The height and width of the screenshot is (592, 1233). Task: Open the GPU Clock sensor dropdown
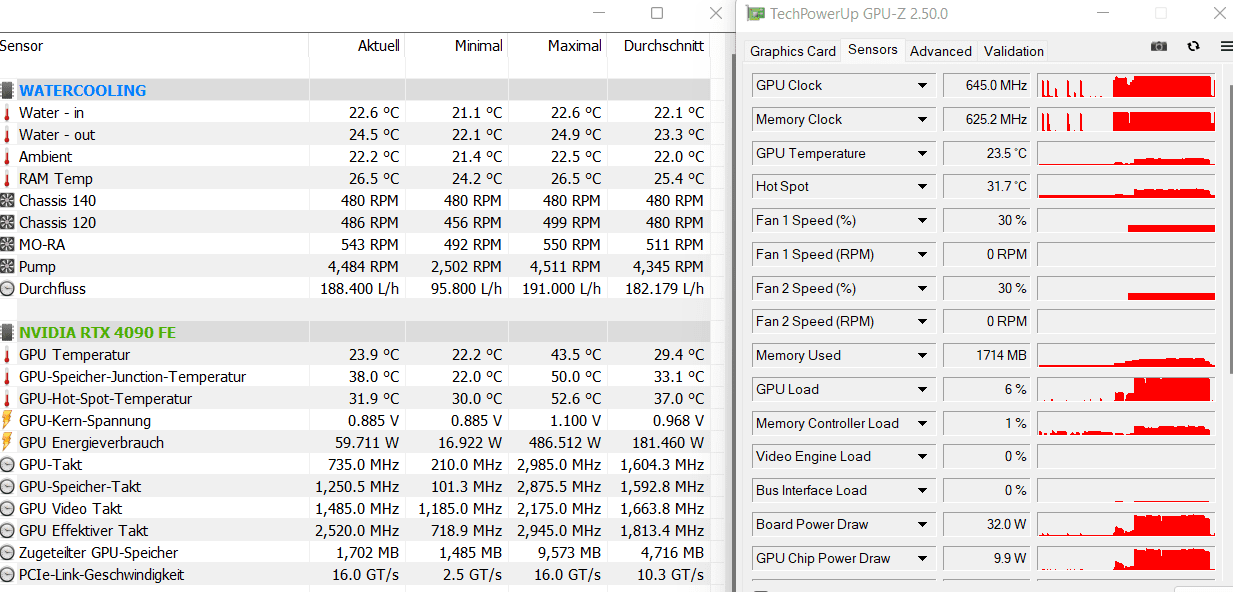(922, 86)
